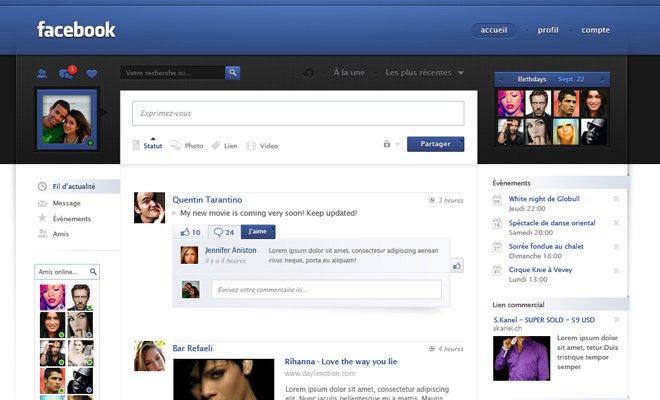
Task: Open profil in top navigation
Action: (x=548, y=30)
